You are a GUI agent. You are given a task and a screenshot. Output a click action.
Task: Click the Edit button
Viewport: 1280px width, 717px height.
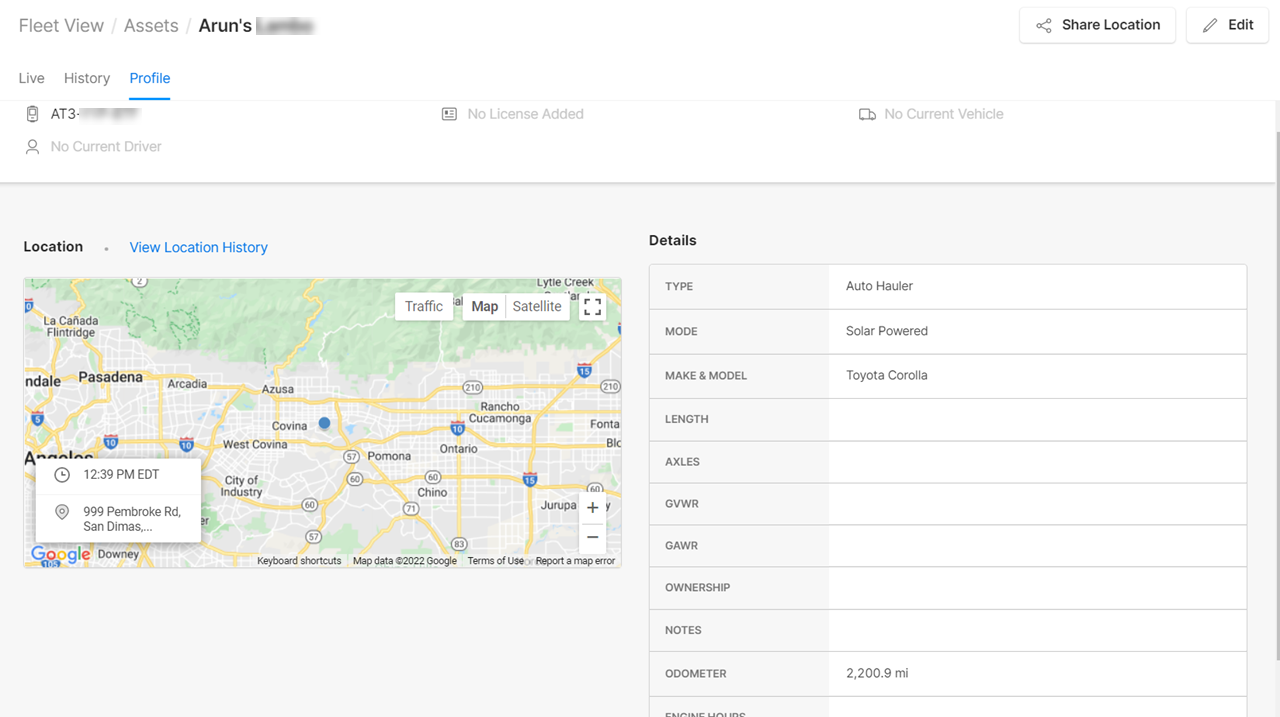click(x=1227, y=25)
